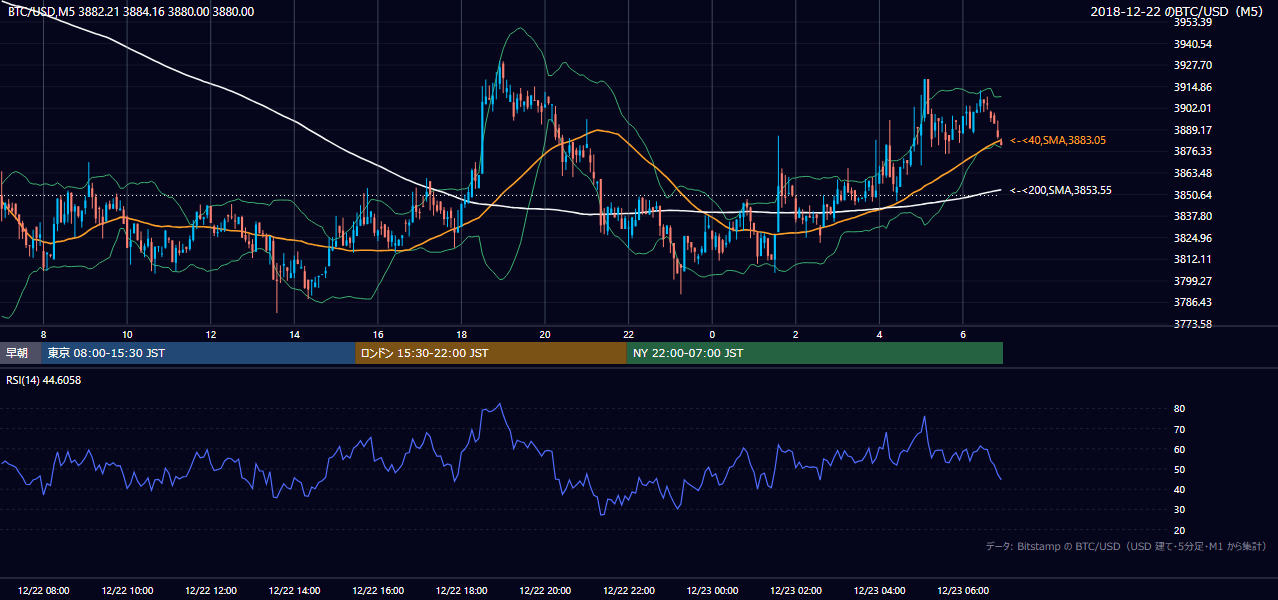Click the 12/22 18:00 date label
Screen dimensions: 1278x600
[462, 591]
